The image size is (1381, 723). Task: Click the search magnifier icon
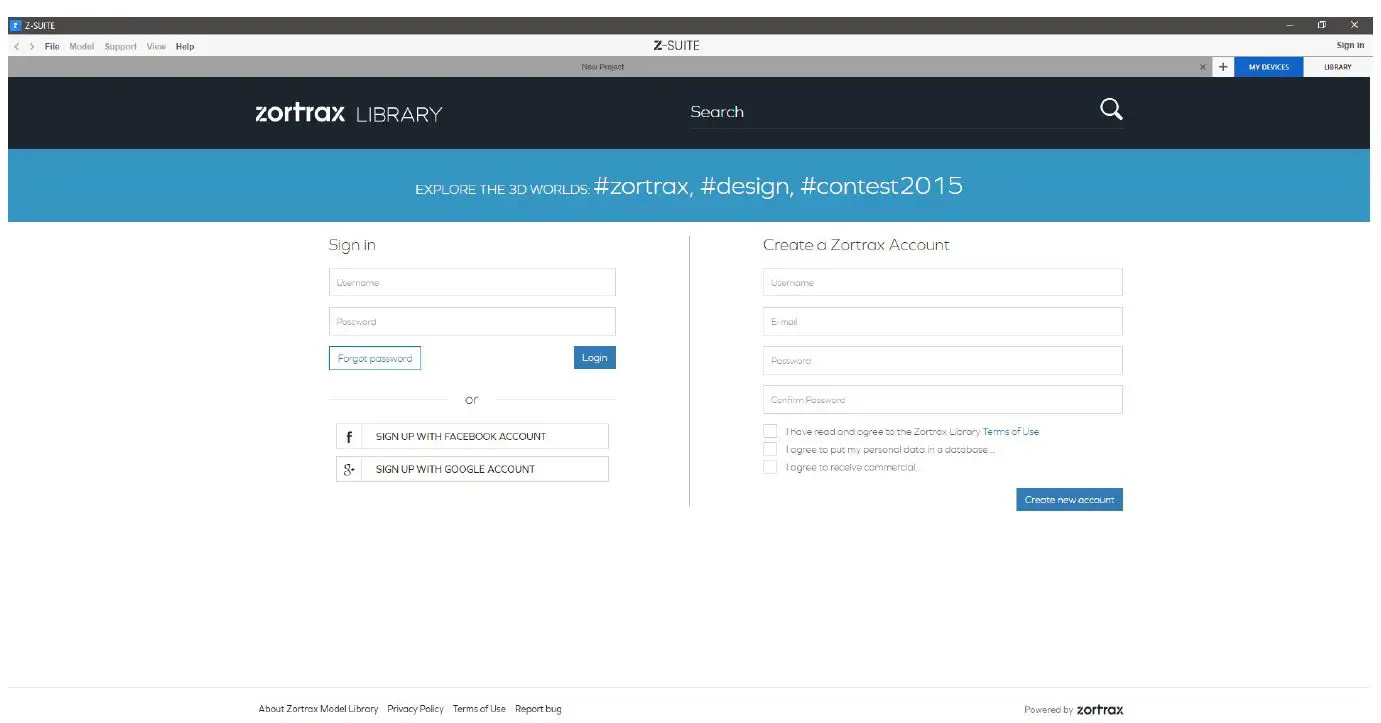click(x=1110, y=109)
